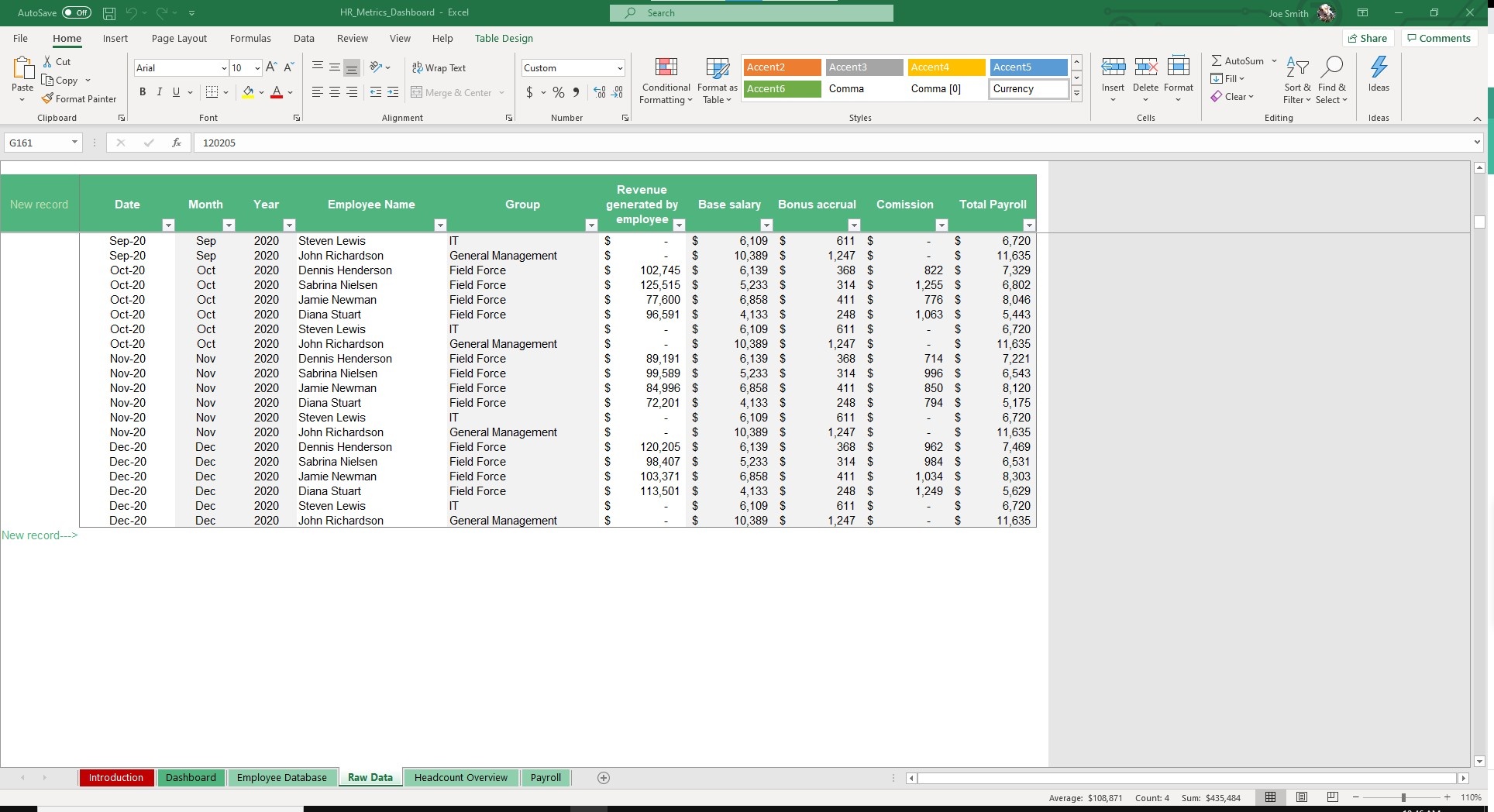Toggle Wrap Text on selected cell
Image resolution: width=1494 pixels, height=812 pixels.
click(x=439, y=68)
